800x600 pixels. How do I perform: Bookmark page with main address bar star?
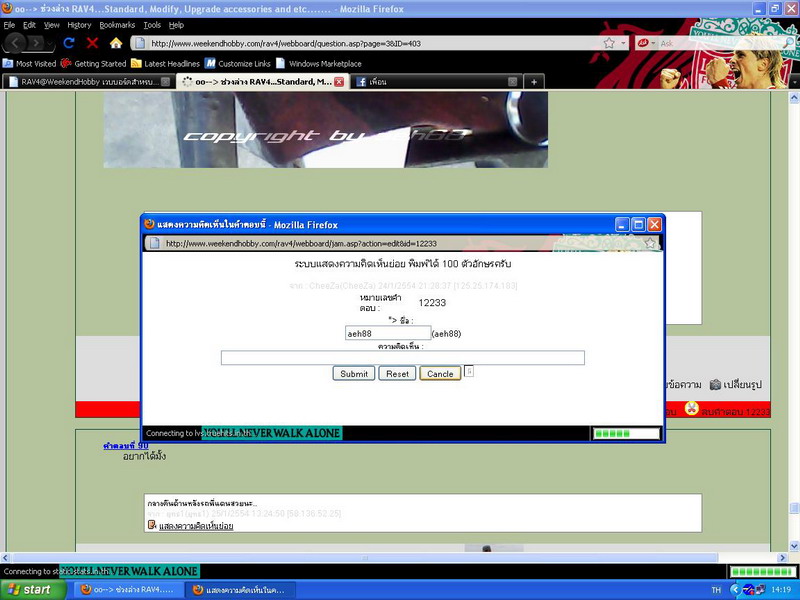point(608,43)
